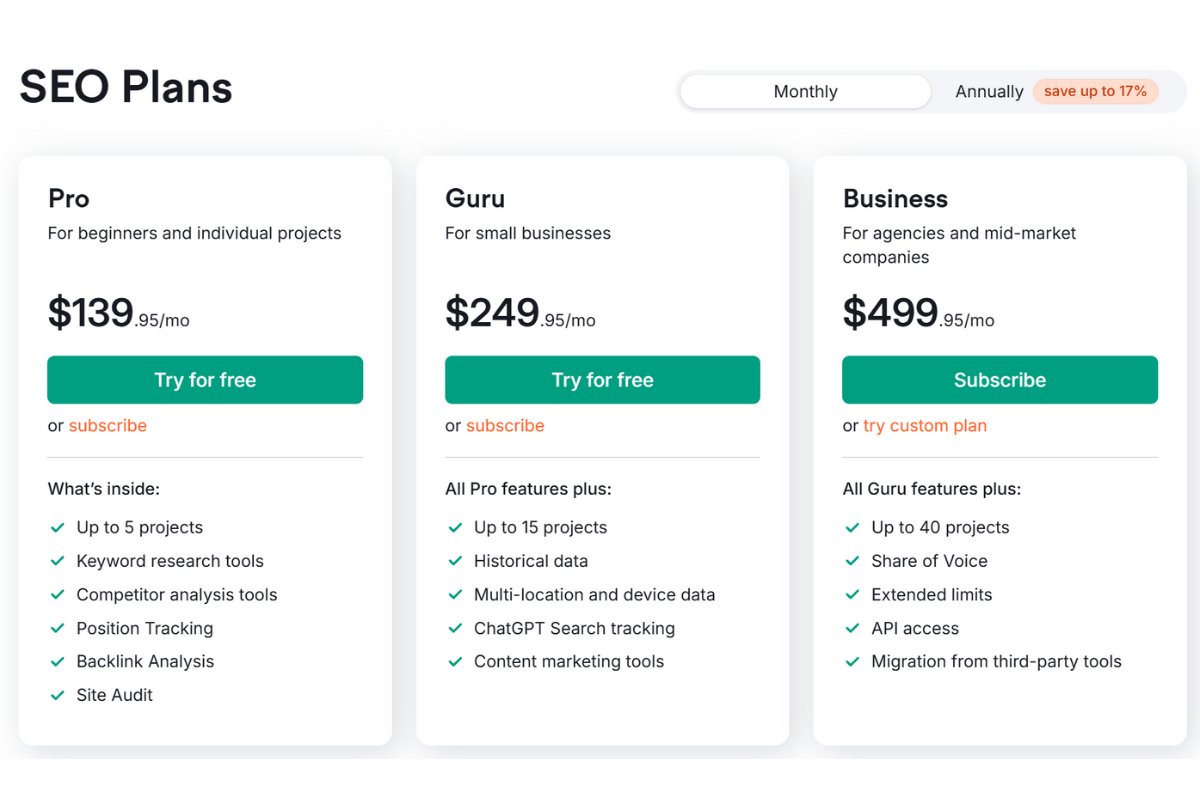
Task: Click the checkmark next to Historical data
Action: pos(455,561)
